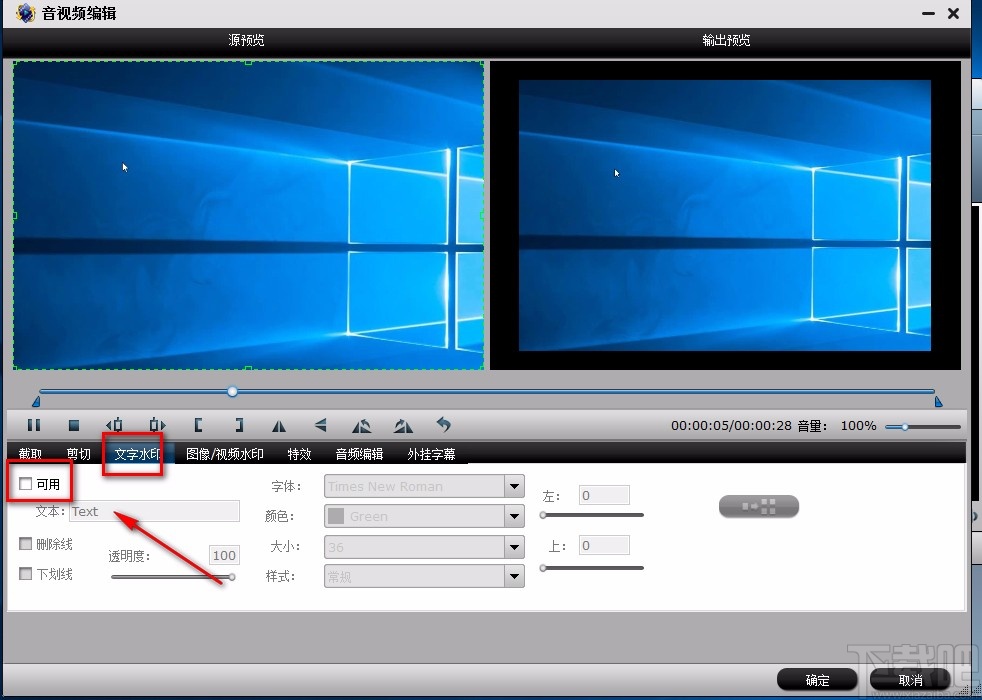Toggle the 删除线 strikethrough checkbox

26,543
